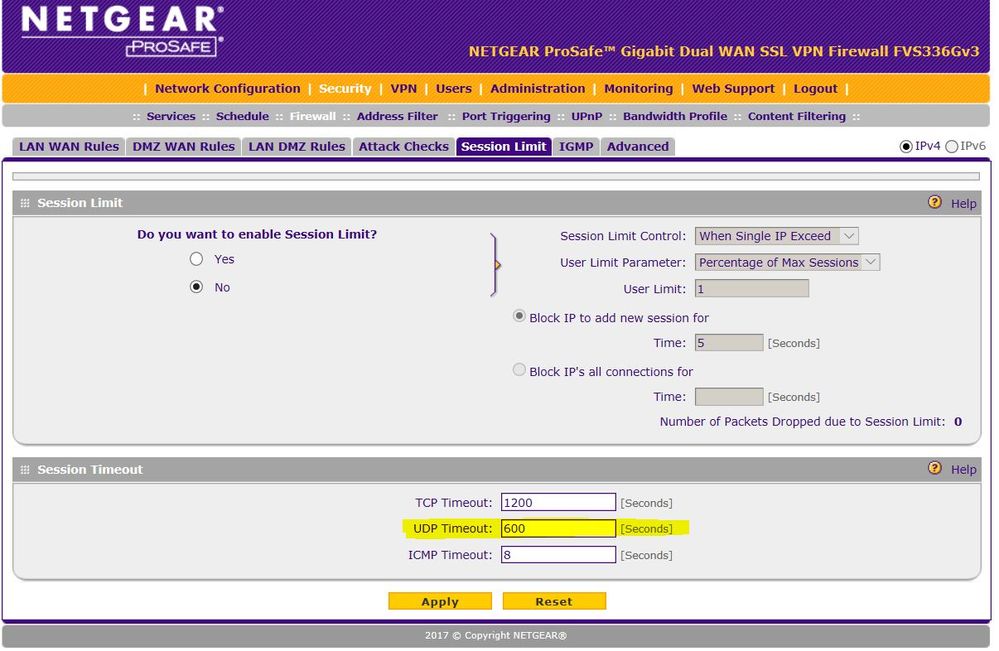Switch to the LAN DMZ Rules tab
The height and width of the screenshot is (651, 999).
296,147
